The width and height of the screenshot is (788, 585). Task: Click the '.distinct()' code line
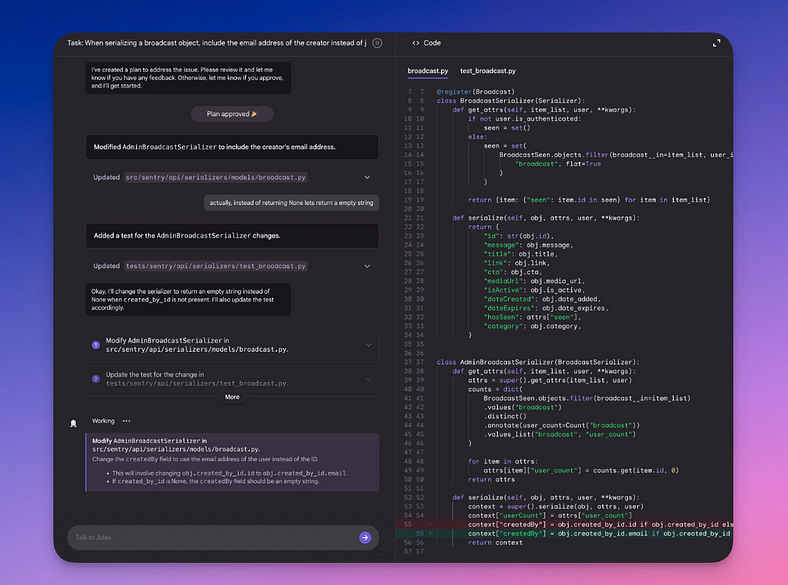tap(505, 417)
